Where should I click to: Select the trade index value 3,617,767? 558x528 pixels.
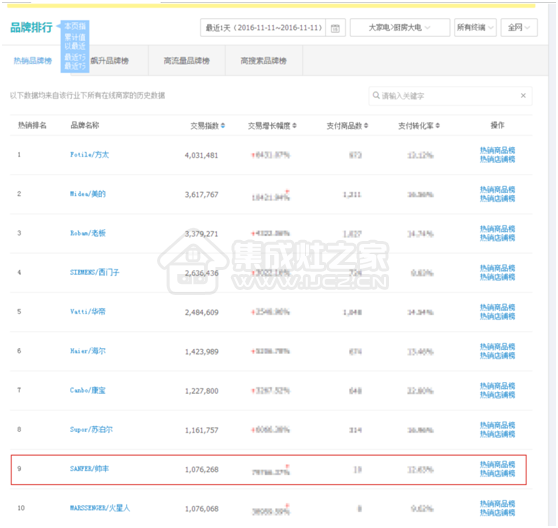tap(201, 195)
